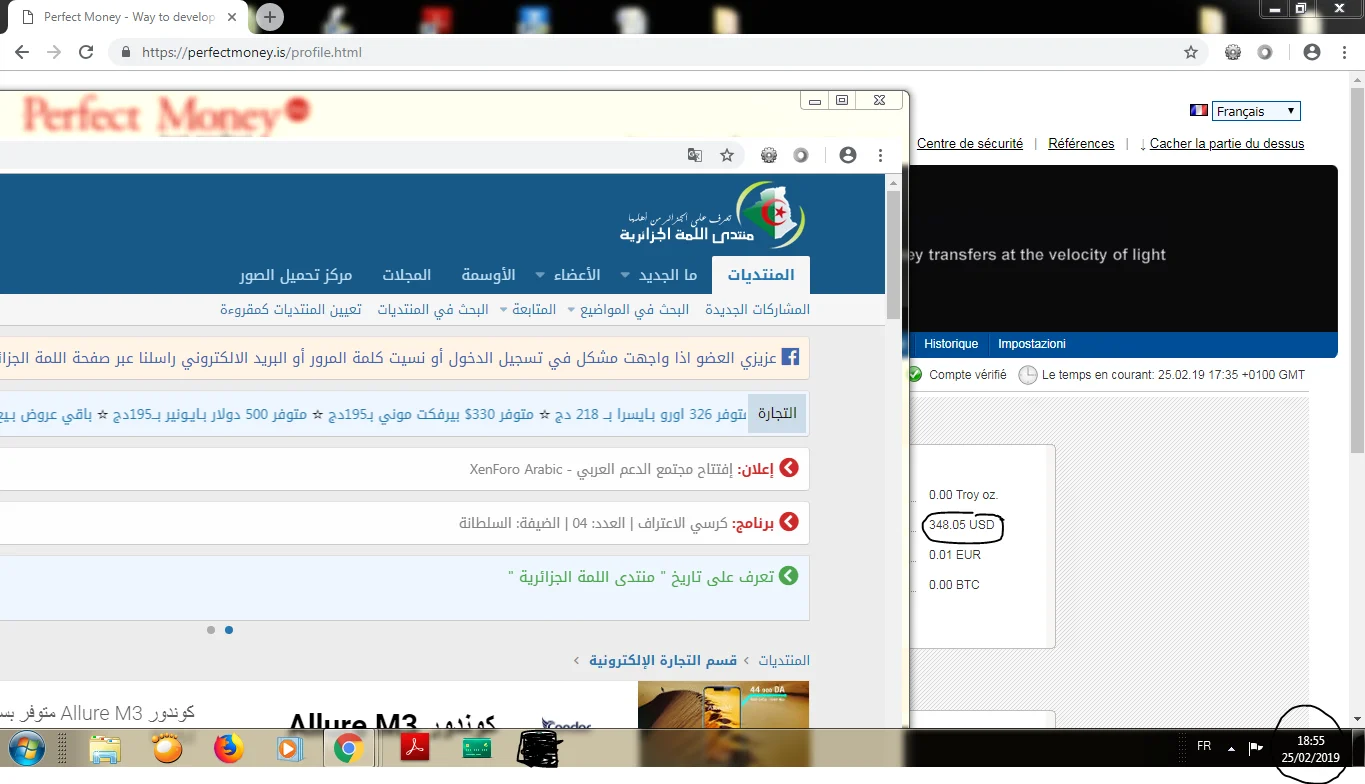
Task: Open the three-dot Chrome menu in forum window
Action: pyautogui.click(x=880, y=155)
